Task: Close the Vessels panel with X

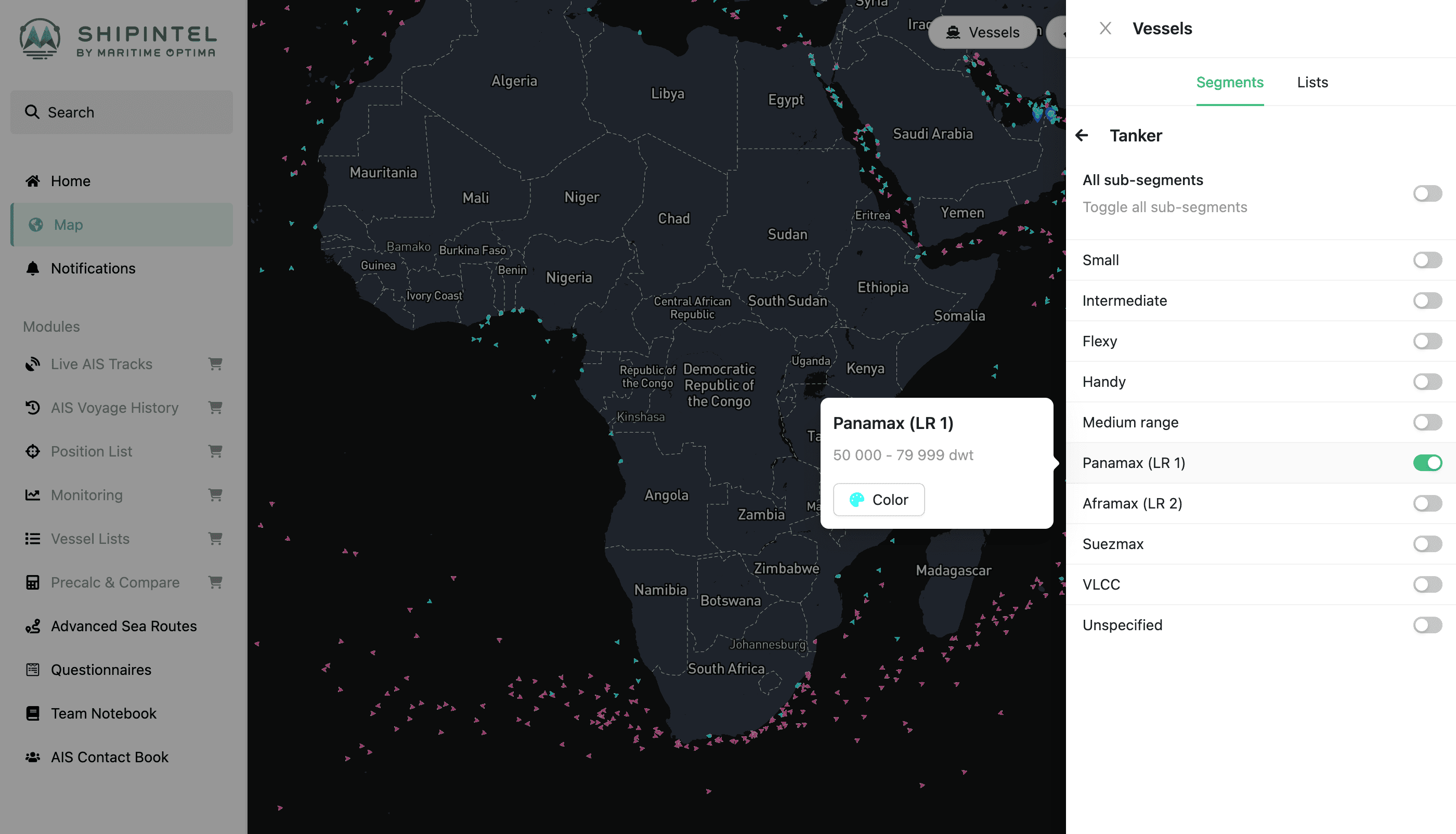Action: [x=1105, y=28]
